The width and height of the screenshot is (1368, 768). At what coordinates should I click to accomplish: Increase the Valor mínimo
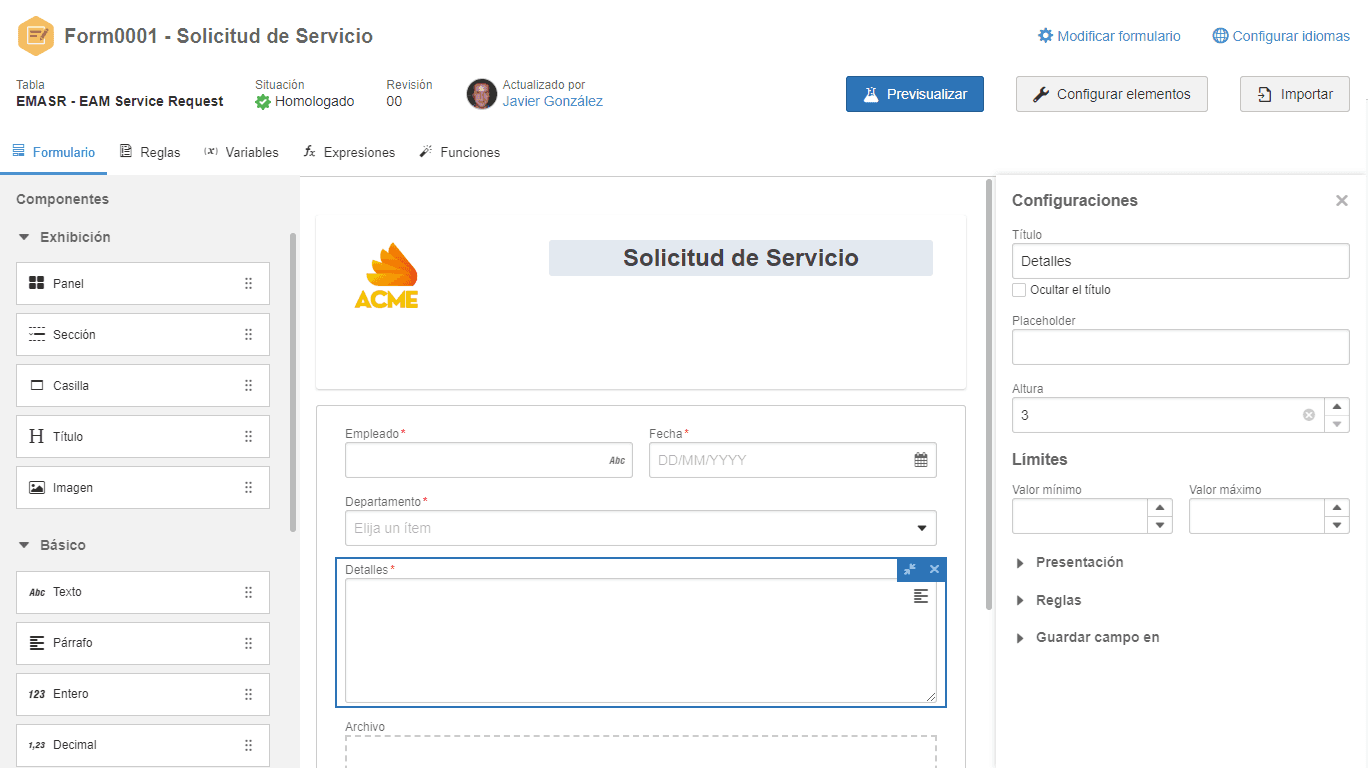click(x=1160, y=508)
